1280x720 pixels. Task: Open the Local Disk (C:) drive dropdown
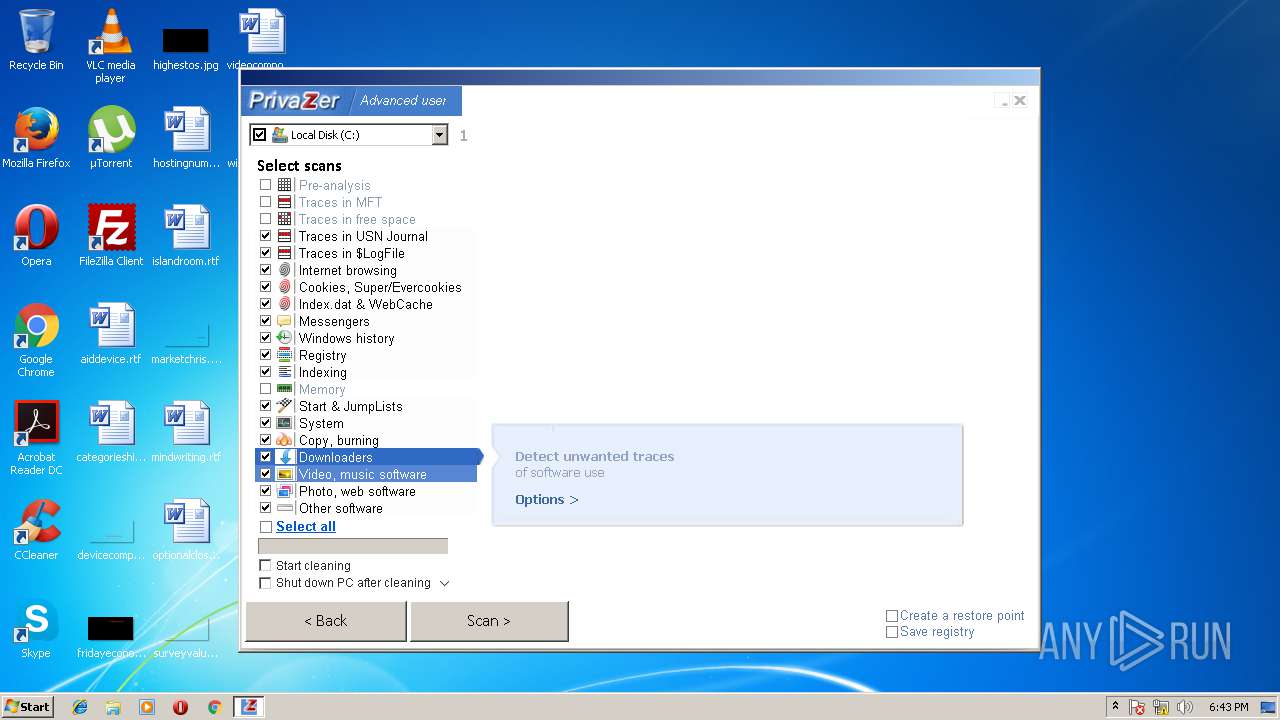pos(439,135)
